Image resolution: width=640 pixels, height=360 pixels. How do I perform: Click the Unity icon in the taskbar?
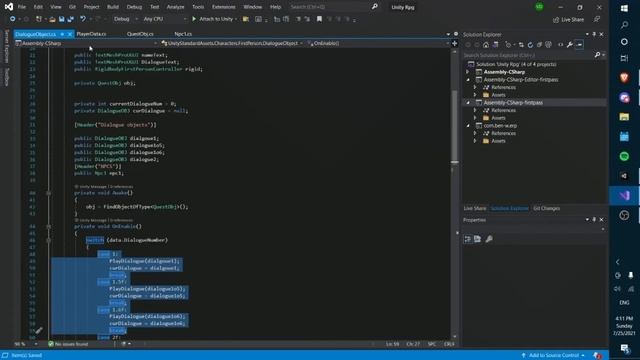(x=624, y=176)
